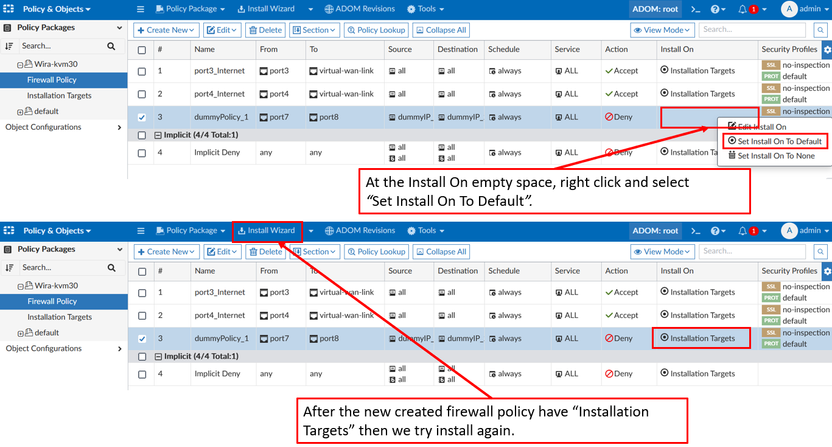Select Installation Targets in lower sidebar
The width and height of the screenshot is (832, 447).
pyautogui.click(x=59, y=317)
